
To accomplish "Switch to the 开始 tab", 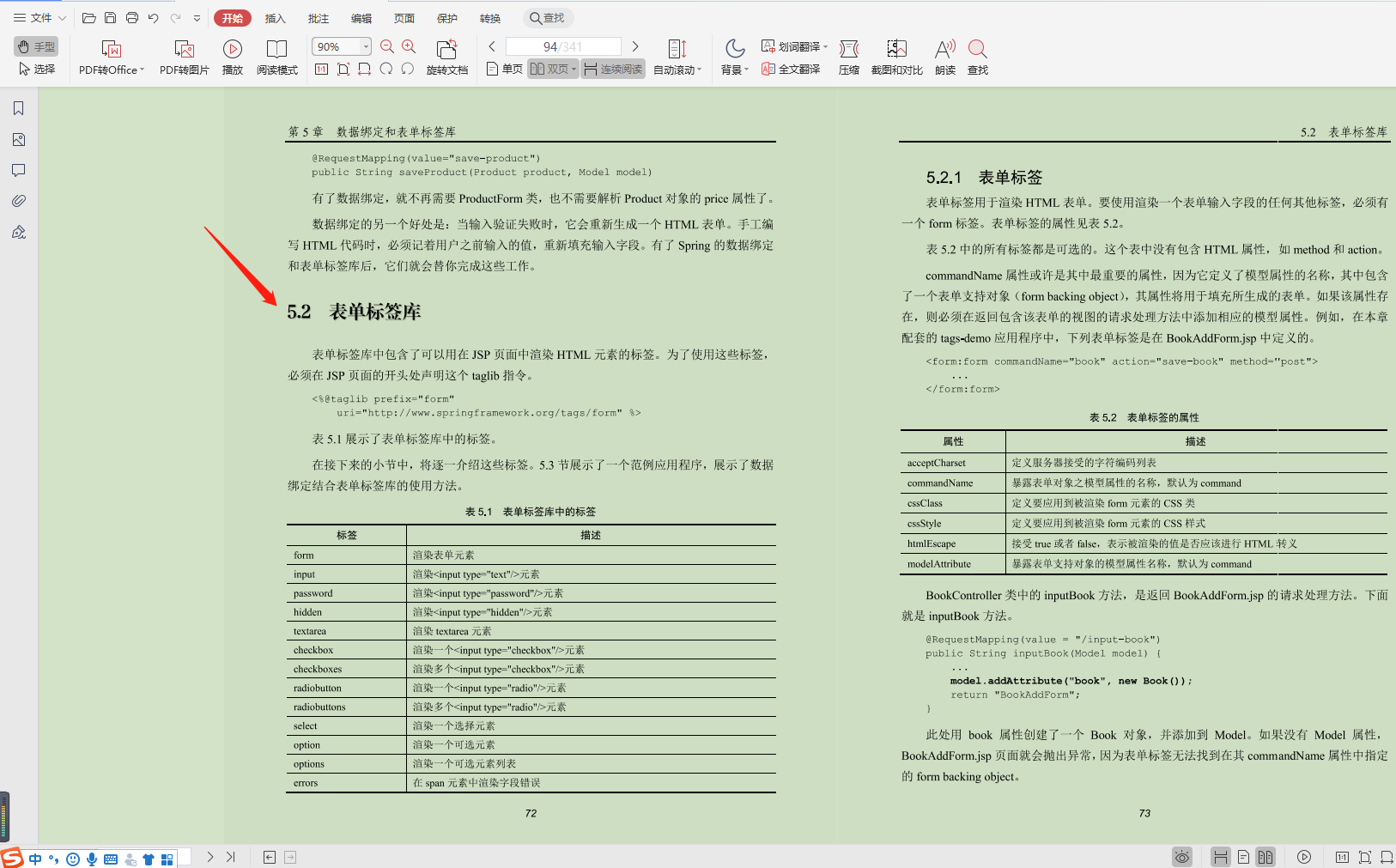I will pyautogui.click(x=232, y=18).
